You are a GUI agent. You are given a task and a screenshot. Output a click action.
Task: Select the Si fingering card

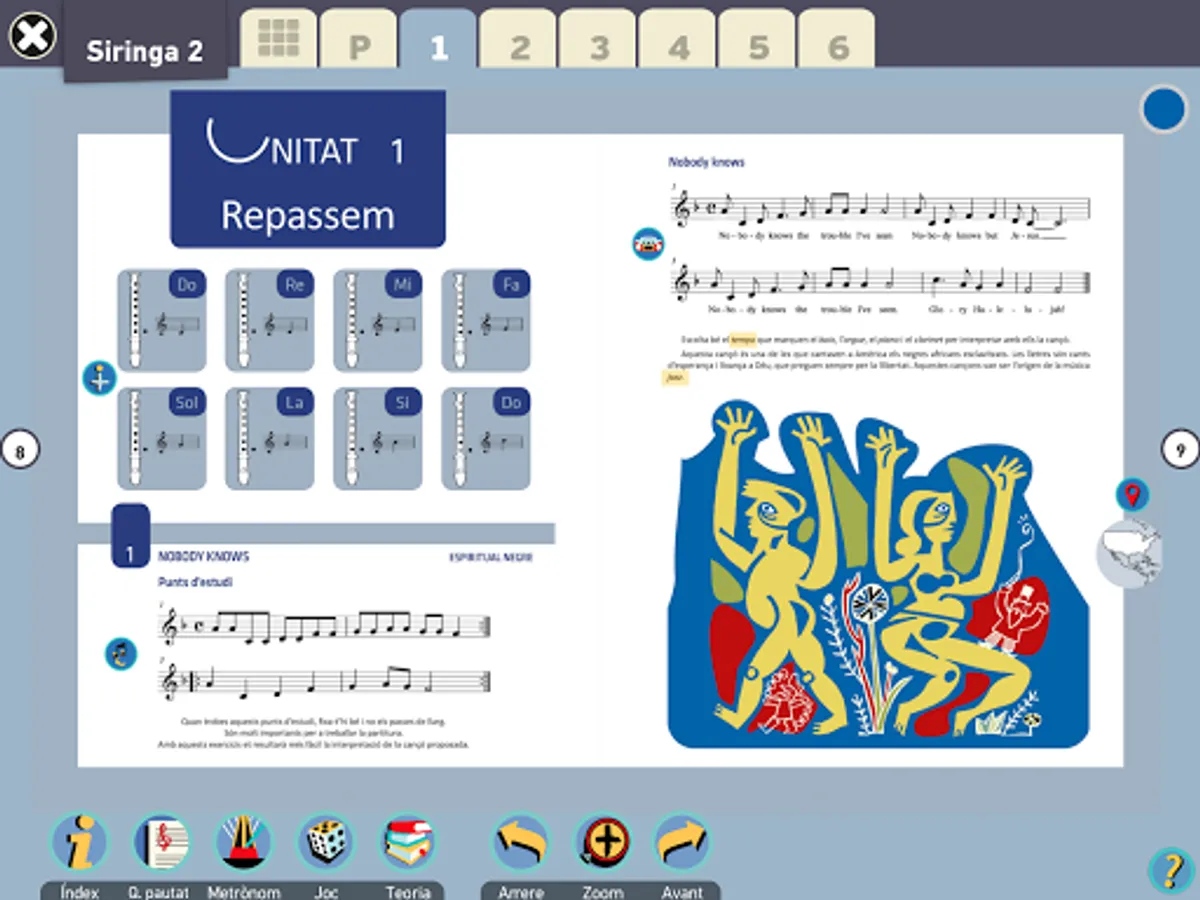pyautogui.click(x=378, y=439)
